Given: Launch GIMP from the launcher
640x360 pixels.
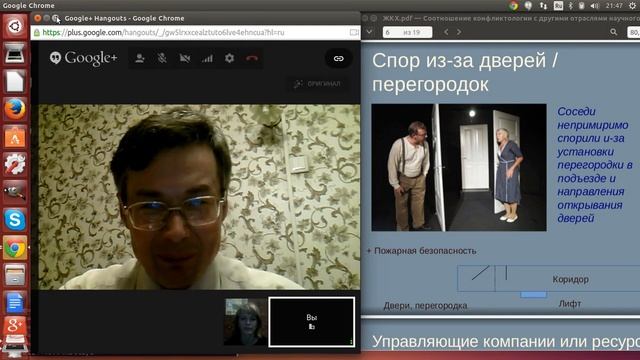Looking at the screenshot, I should click(x=15, y=192).
